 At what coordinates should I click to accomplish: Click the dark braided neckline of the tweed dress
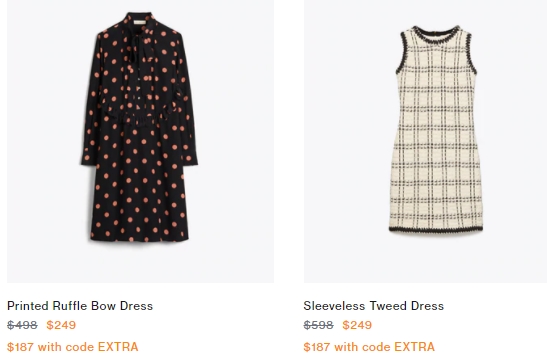click(x=436, y=32)
